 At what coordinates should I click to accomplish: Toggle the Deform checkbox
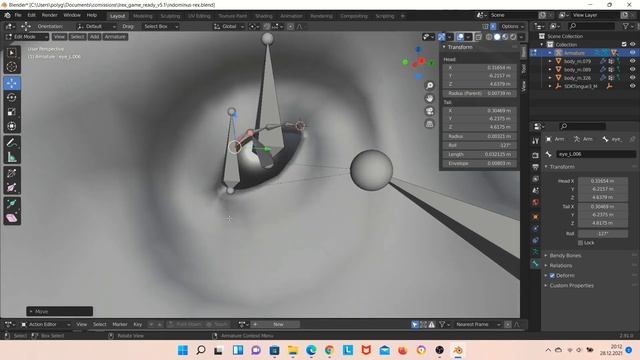(x=552, y=276)
